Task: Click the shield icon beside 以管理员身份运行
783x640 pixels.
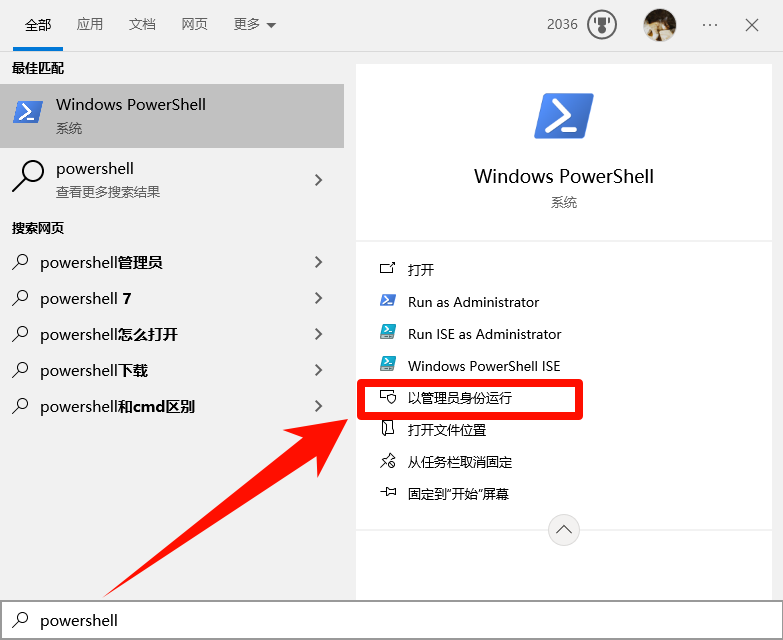Action: click(x=388, y=397)
